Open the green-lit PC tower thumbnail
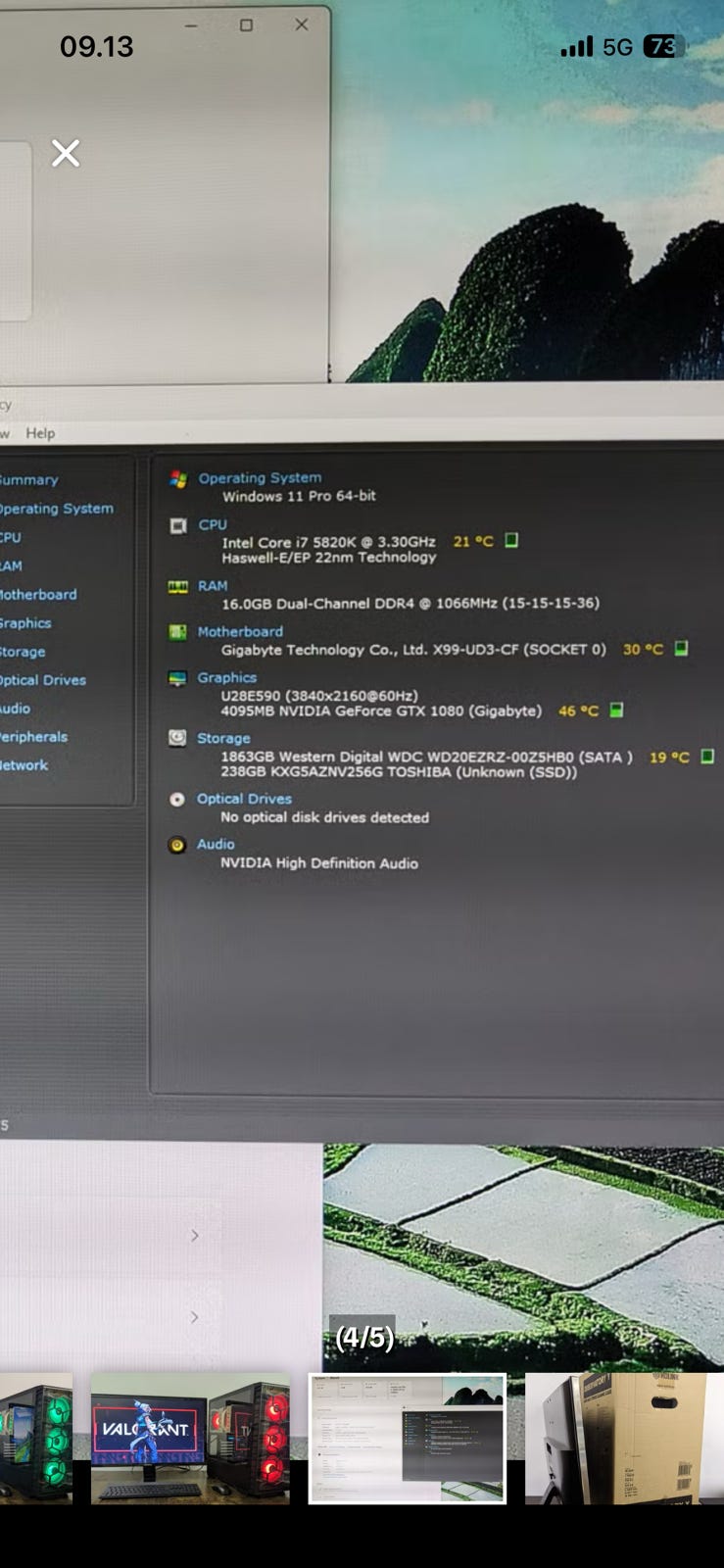This screenshot has height=1568, width=724. pos(36,1439)
